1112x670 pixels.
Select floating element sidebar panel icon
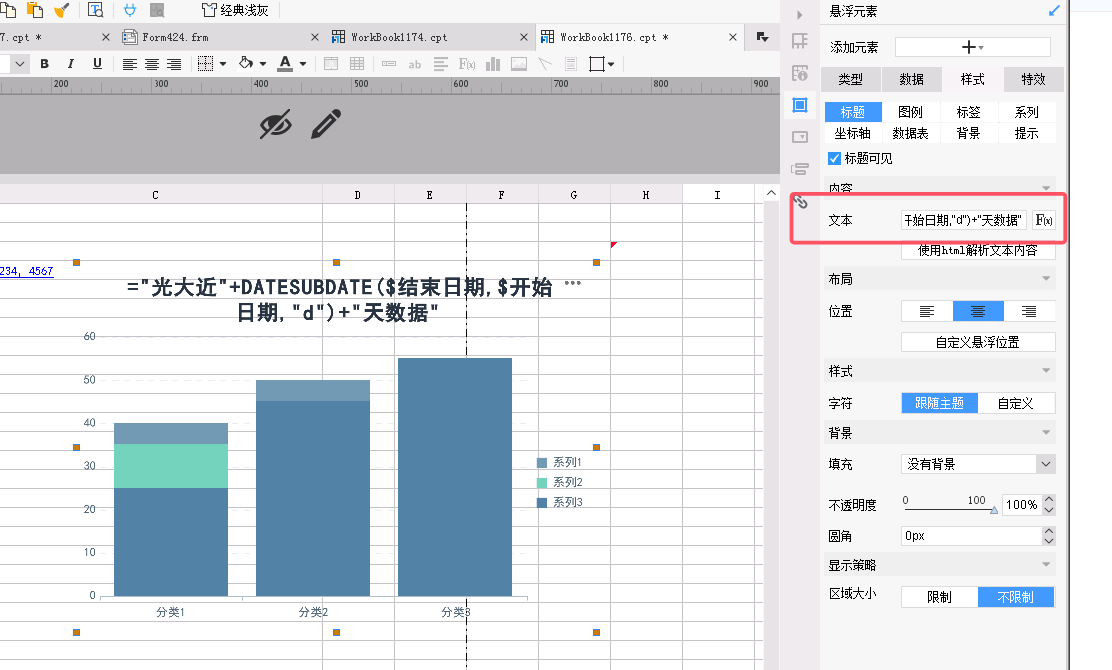pyautogui.click(x=800, y=105)
